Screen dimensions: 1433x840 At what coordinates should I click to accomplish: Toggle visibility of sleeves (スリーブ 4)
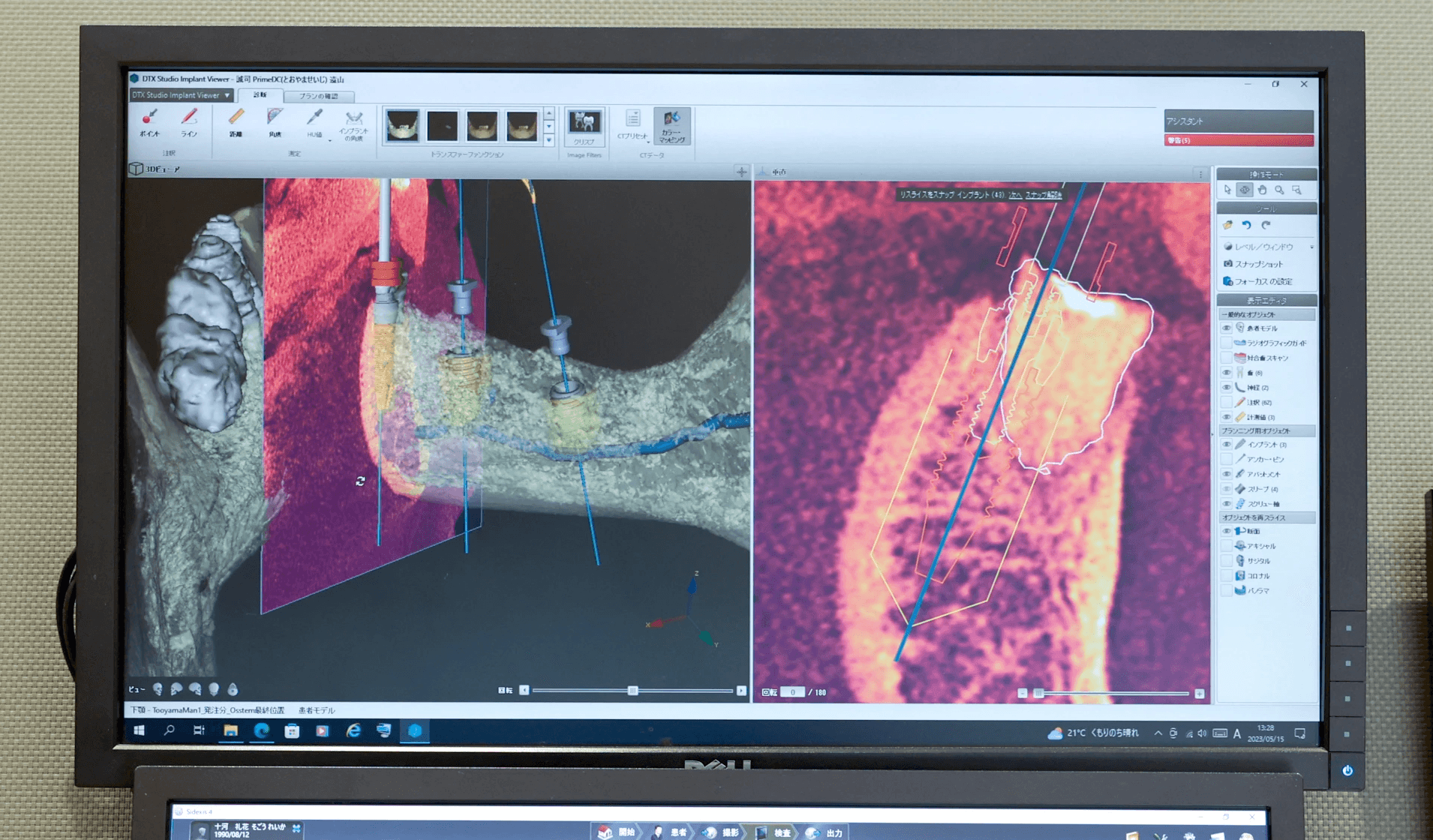click(1227, 489)
